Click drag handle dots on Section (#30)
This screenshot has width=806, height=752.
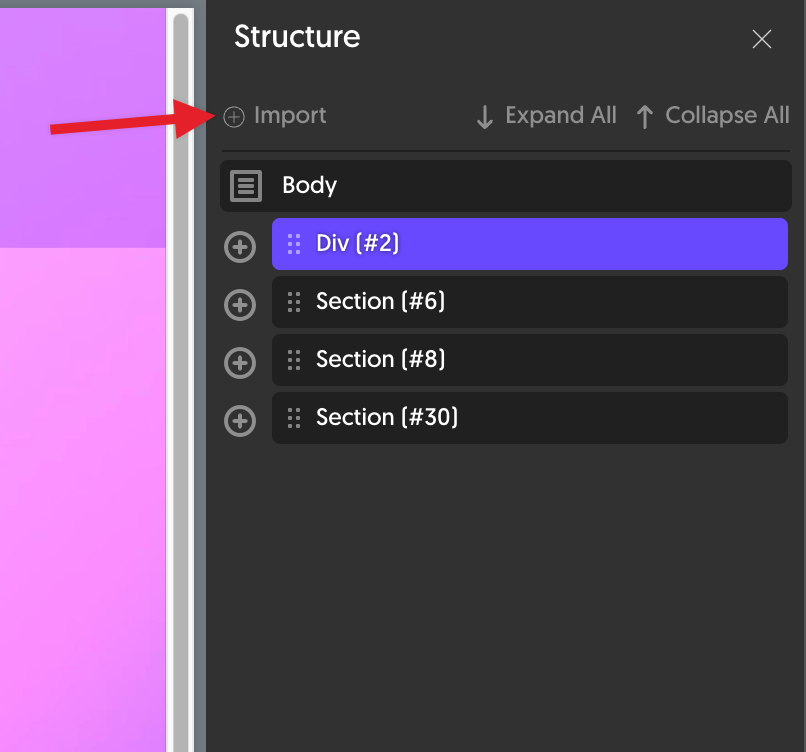(x=294, y=418)
